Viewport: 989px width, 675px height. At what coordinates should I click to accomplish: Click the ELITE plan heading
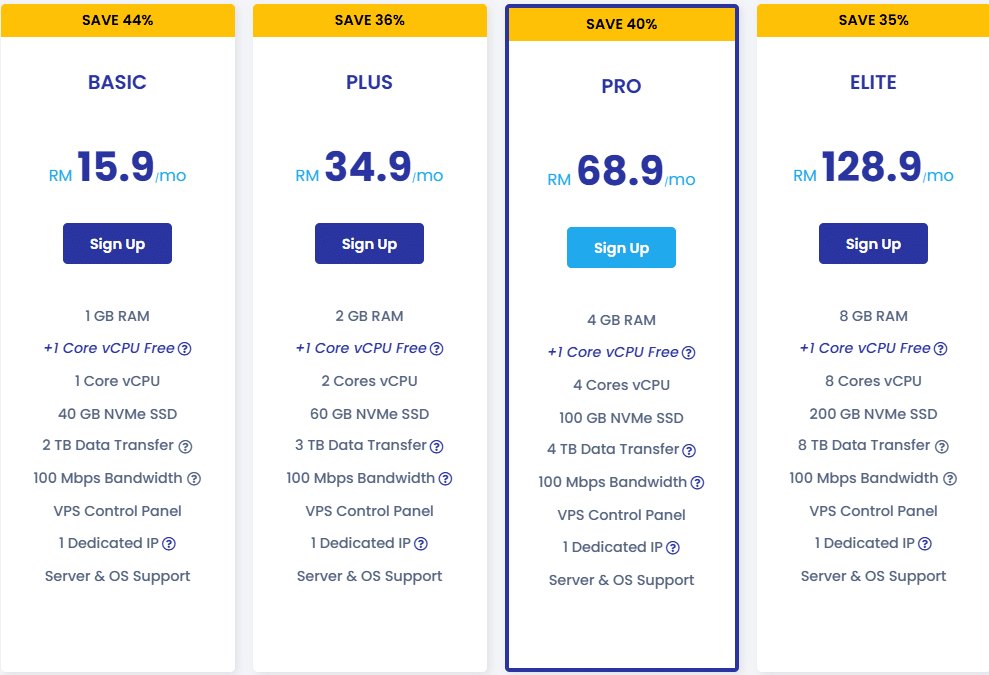(873, 82)
